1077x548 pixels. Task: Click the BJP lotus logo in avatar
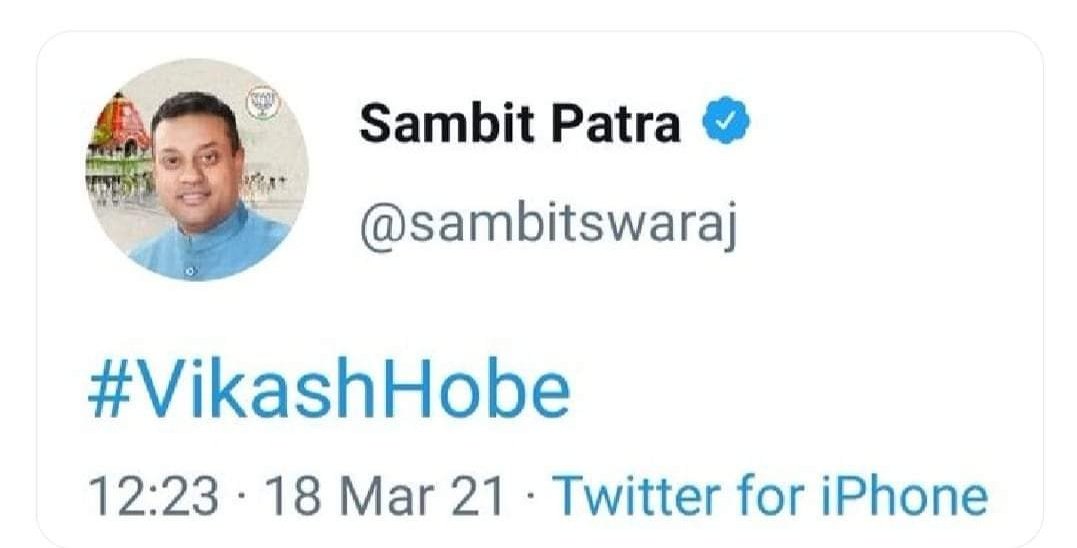point(263,103)
